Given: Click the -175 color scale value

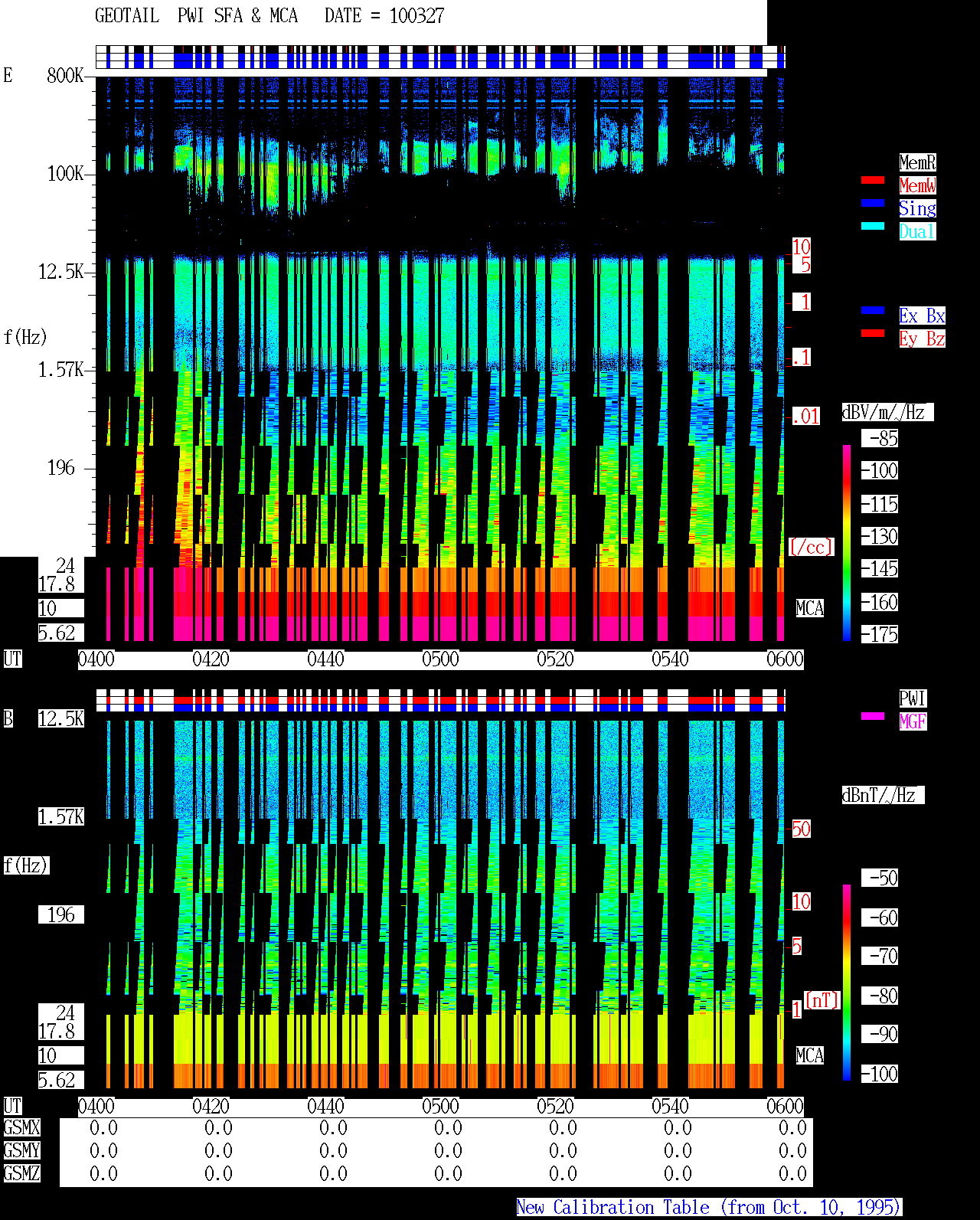Looking at the screenshot, I should click(x=880, y=634).
